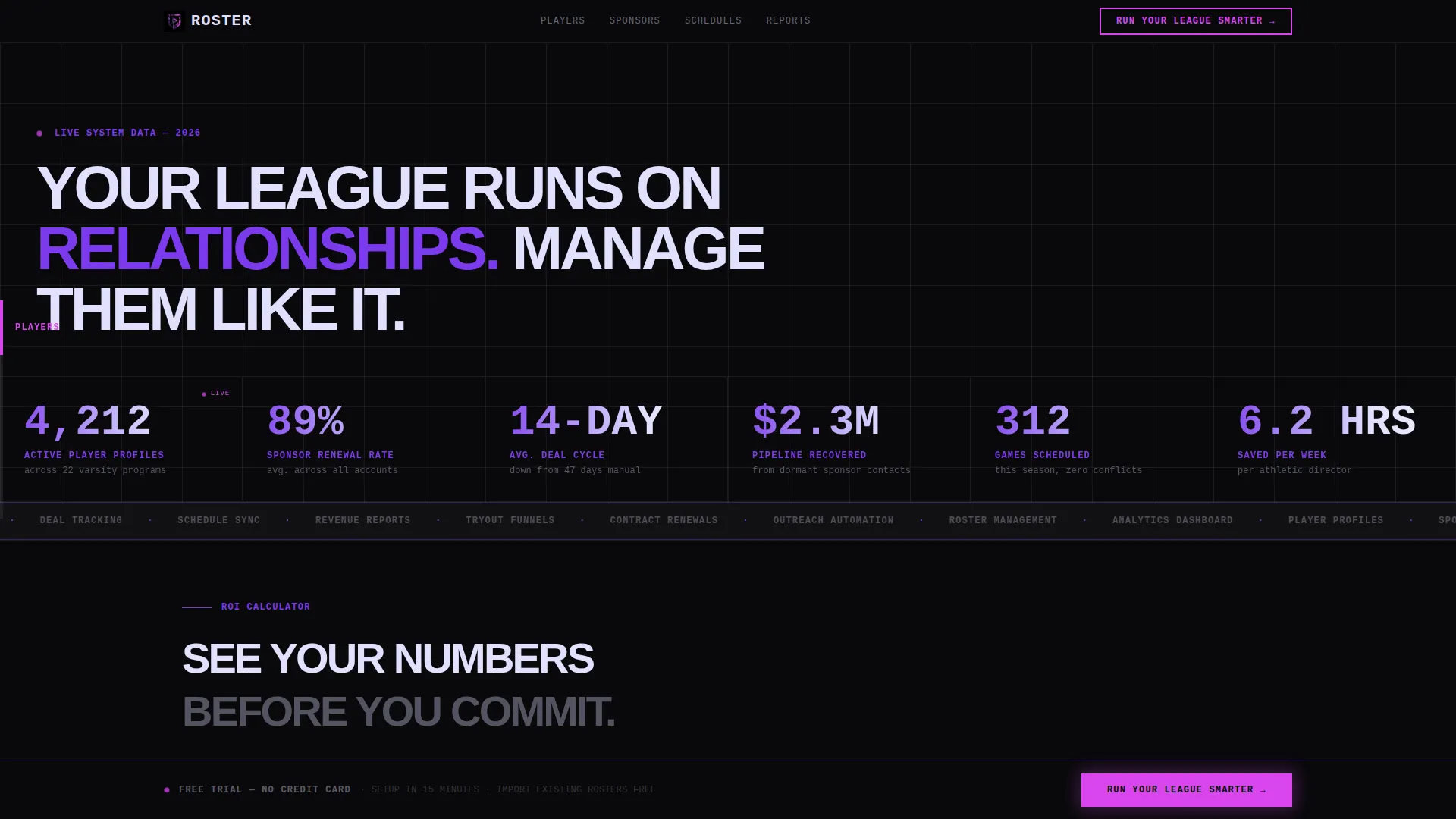Click Analytics Dashboard in the ticker
1456x819 pixels.
click(x=1172, y=521)
